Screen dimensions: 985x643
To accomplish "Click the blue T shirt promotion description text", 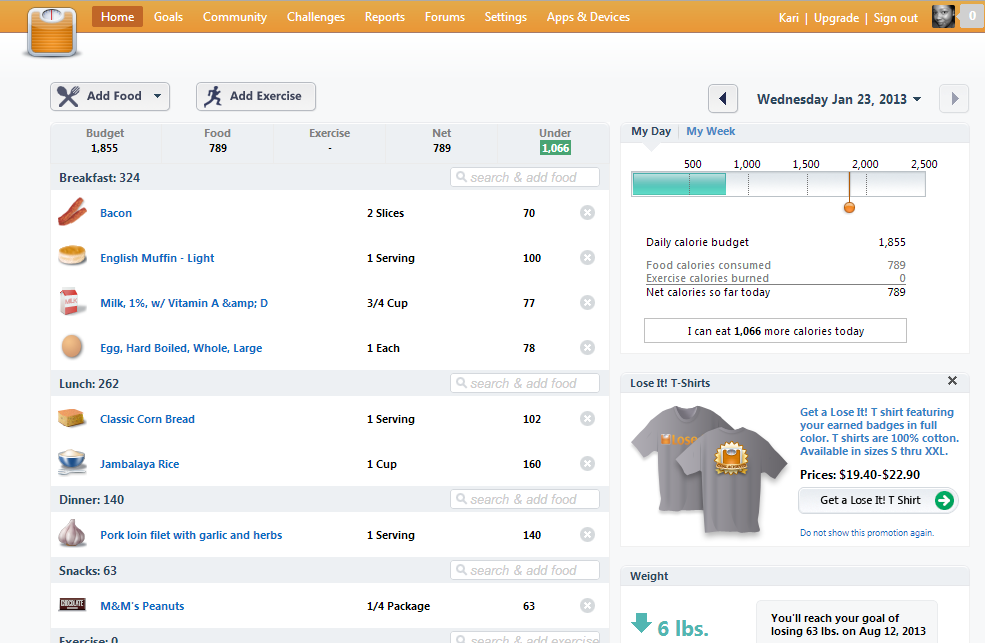I will [x=879, y=431].
